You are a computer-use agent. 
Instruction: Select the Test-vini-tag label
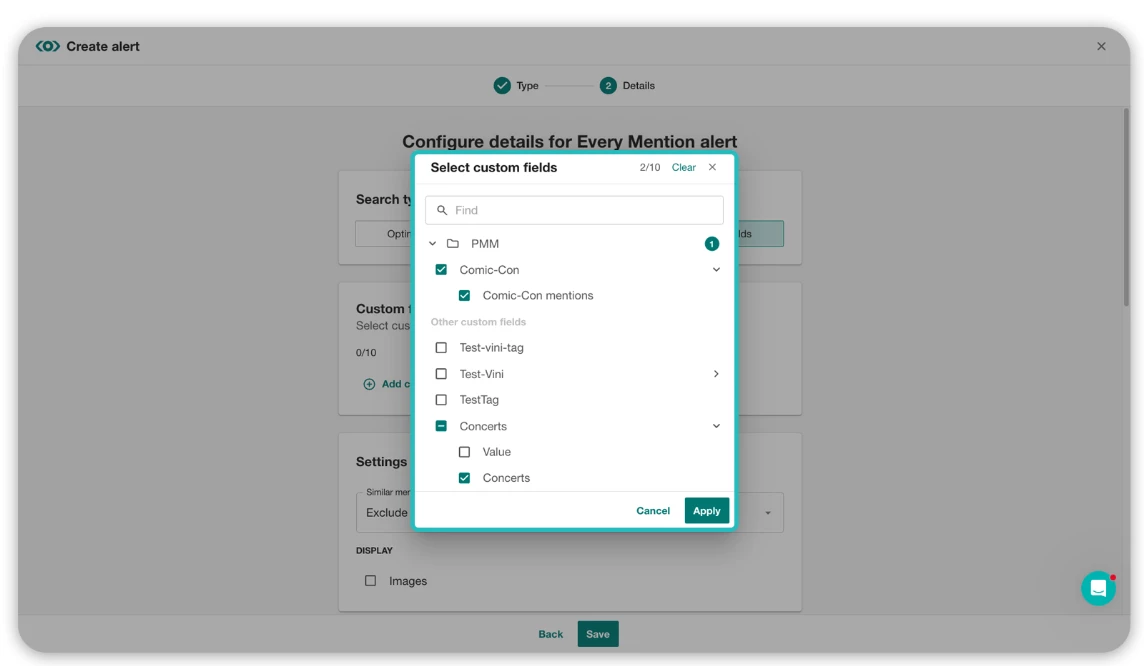pyautogui.click(x=492, y=348)
